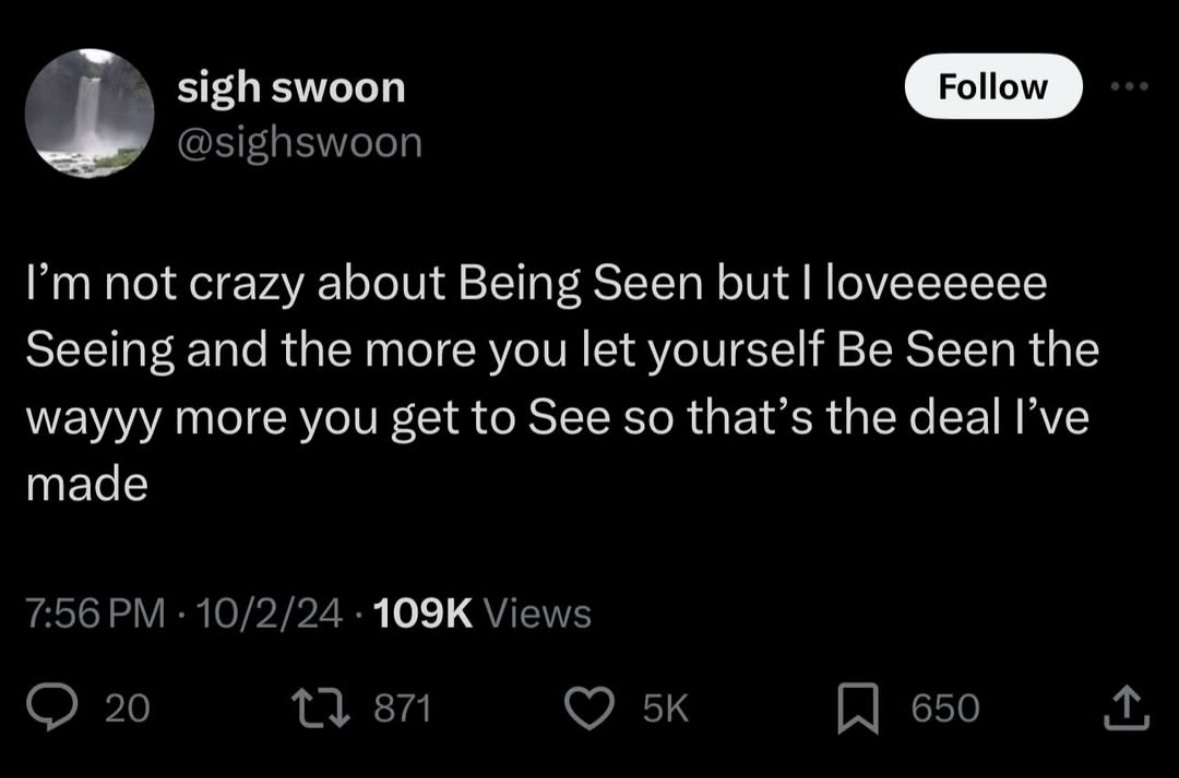Follow the sigh swoon account
The image size is (1179, 778).
tap(992, 87)
